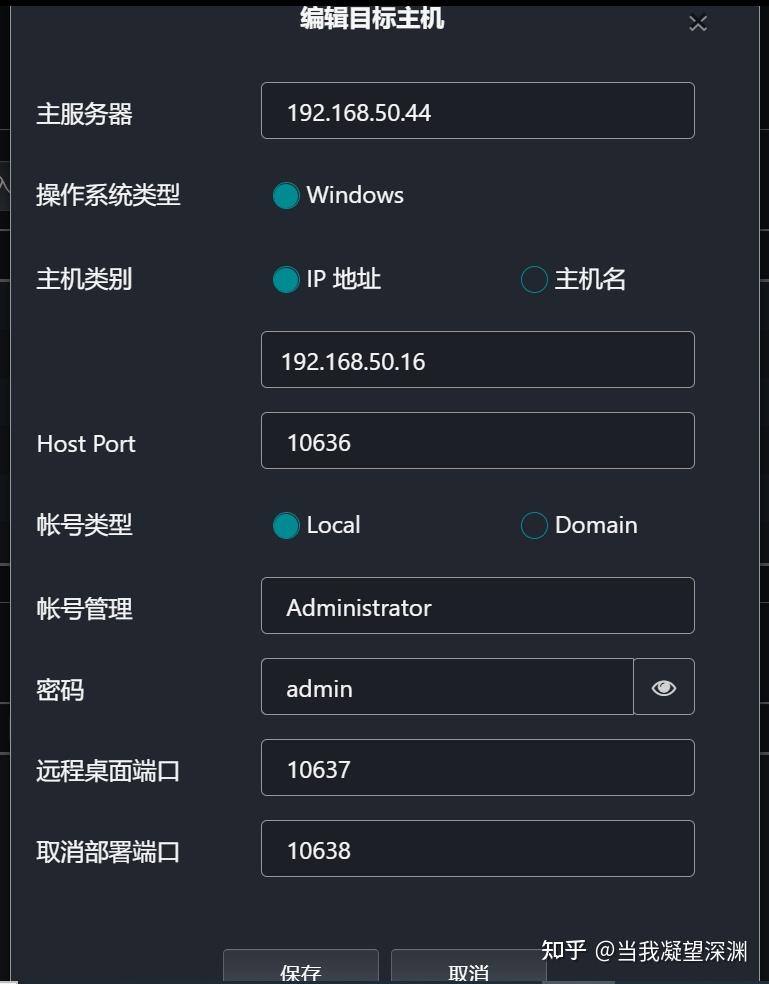Select the 密码 field containing admin
This screenshot has height=984, width=769.
[x=446, y=687]
